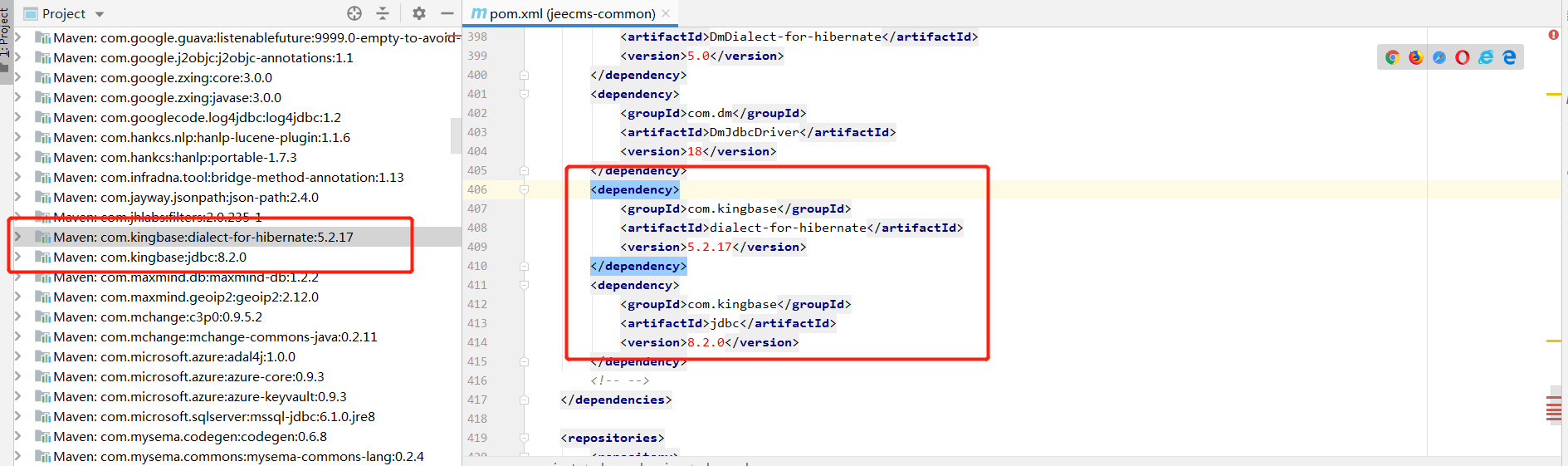Image resolution: width=1568 pixels, height=466 pixels.
Task: Open the Project view dropdown
Action: coord(100,14)
